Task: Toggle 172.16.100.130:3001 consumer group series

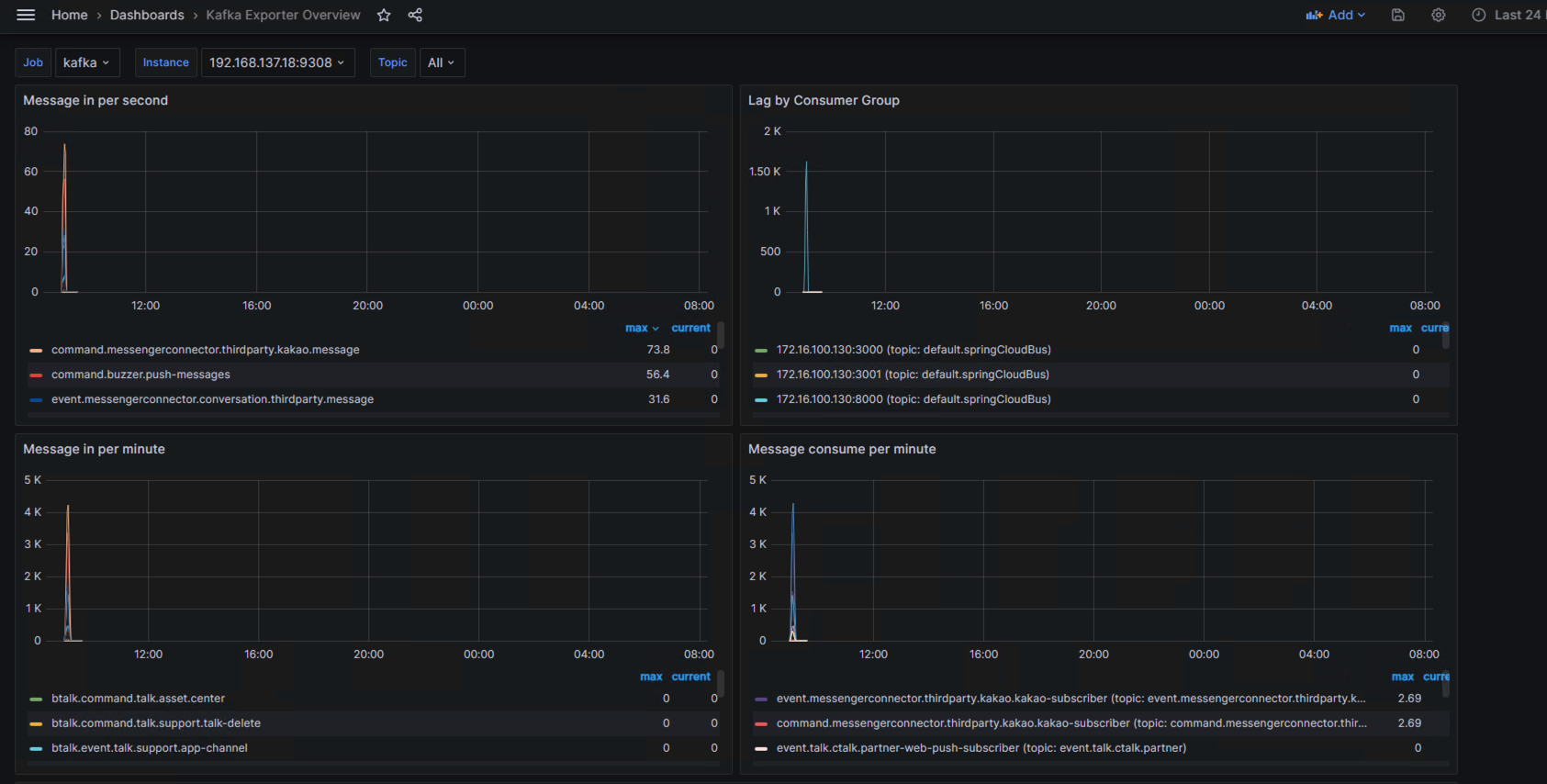Action: tap(913, 375)
